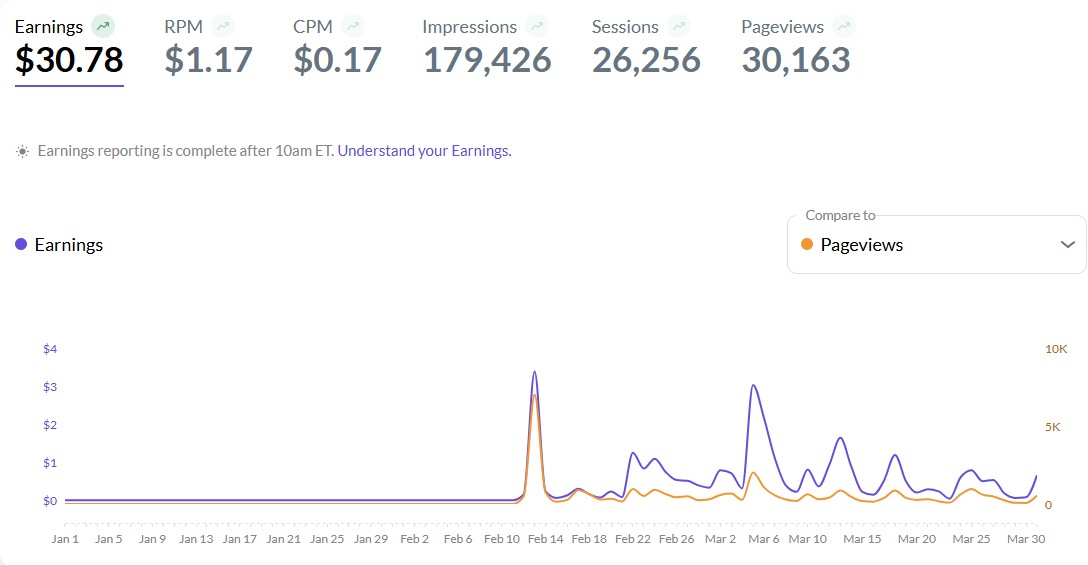Click the Feb 14 earnings peak on chart

coord(535,372)
